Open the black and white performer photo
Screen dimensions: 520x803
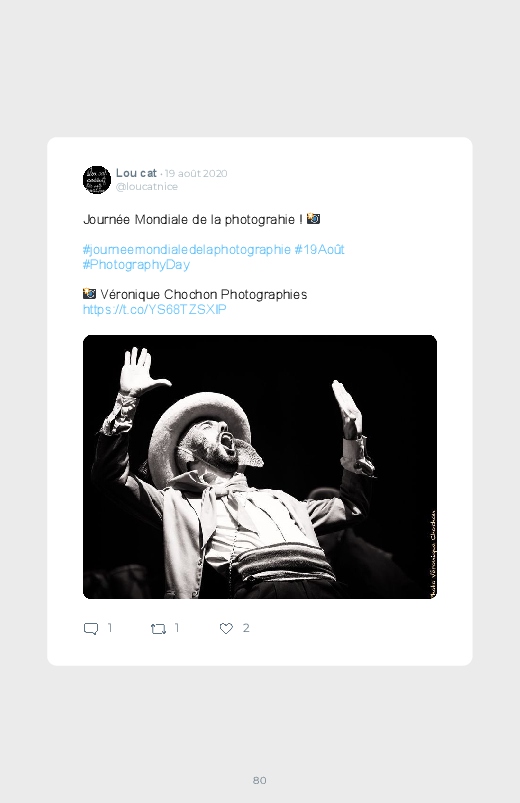pyautogui.click(x=260, y=467)
